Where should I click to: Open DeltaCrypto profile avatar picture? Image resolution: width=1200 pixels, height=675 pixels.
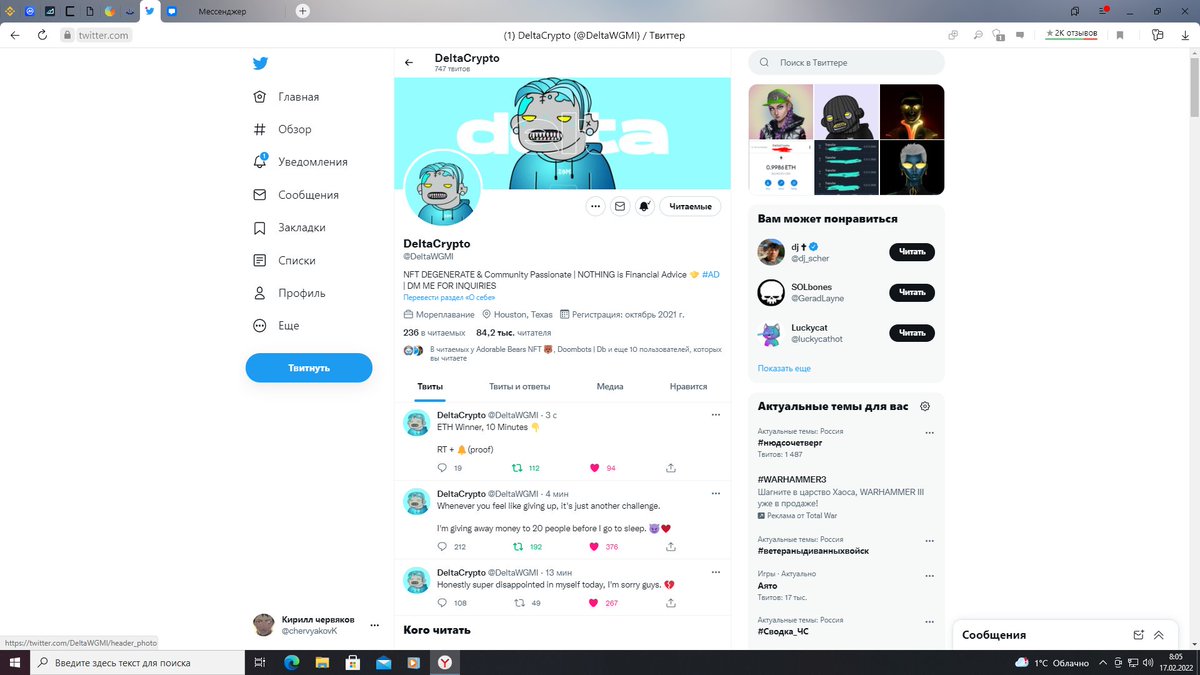(443, 190)
